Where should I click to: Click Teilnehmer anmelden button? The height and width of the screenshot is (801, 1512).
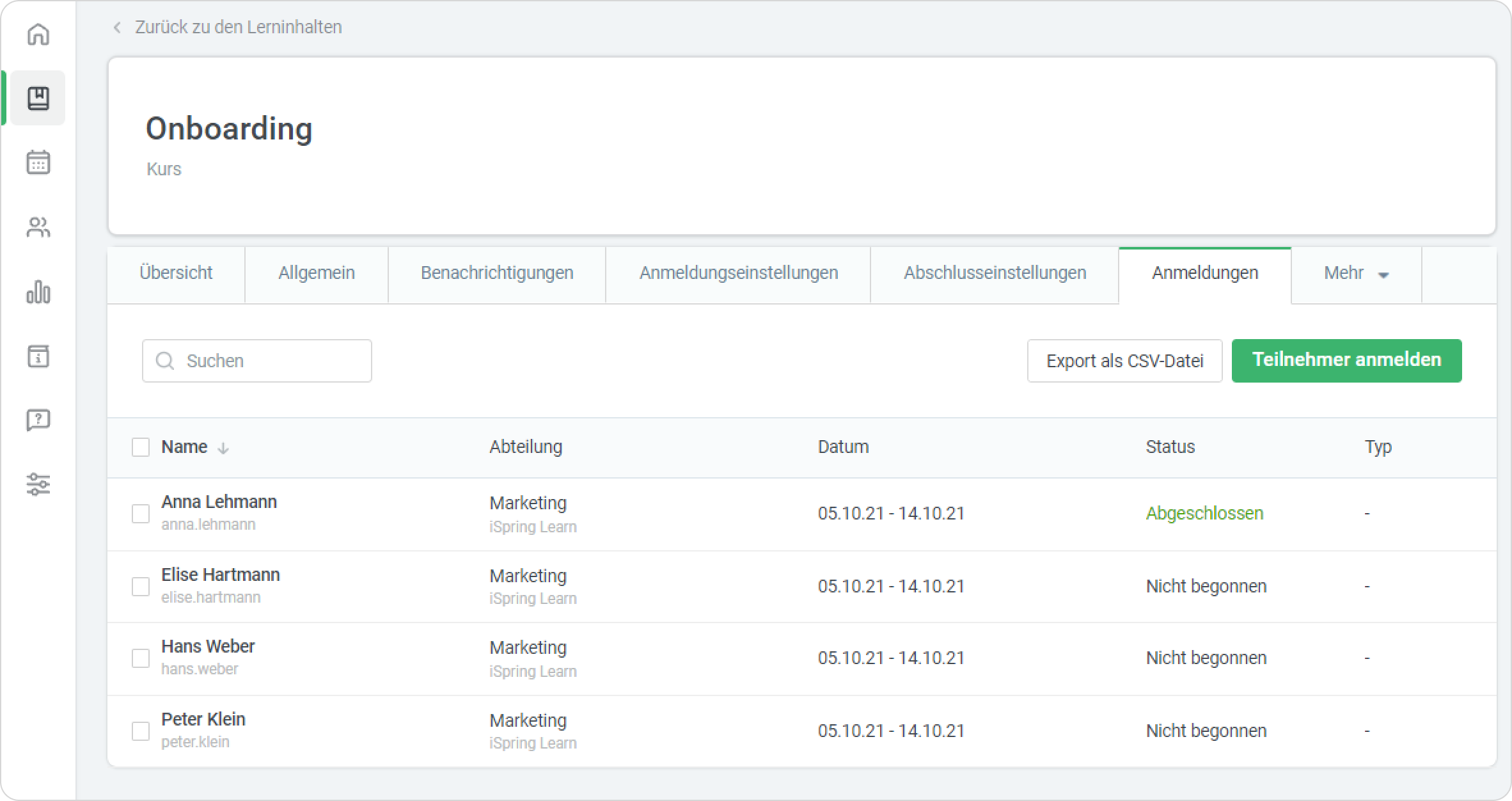(x=1346, y=361)
